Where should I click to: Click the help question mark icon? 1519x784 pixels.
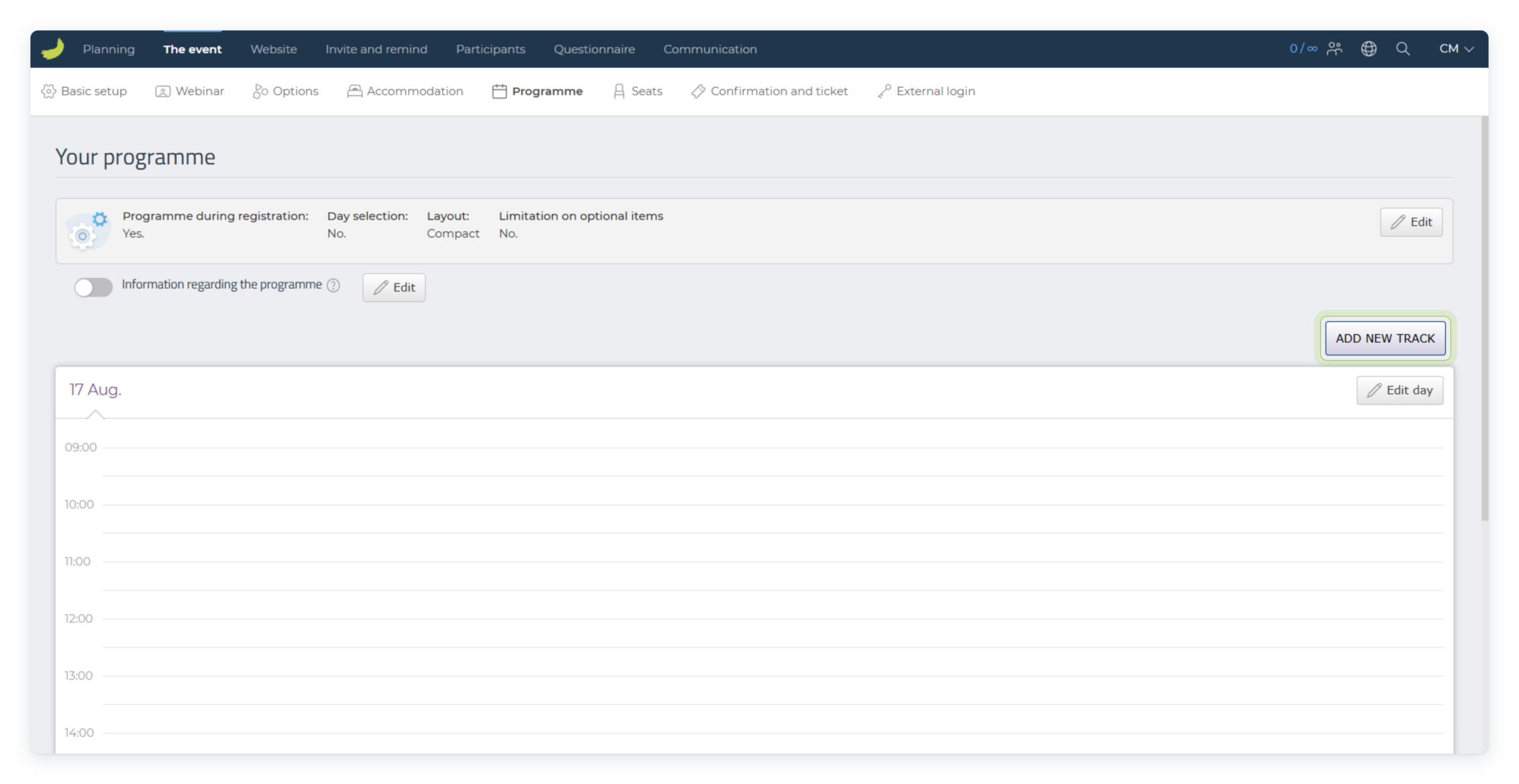tap(333, 285)
